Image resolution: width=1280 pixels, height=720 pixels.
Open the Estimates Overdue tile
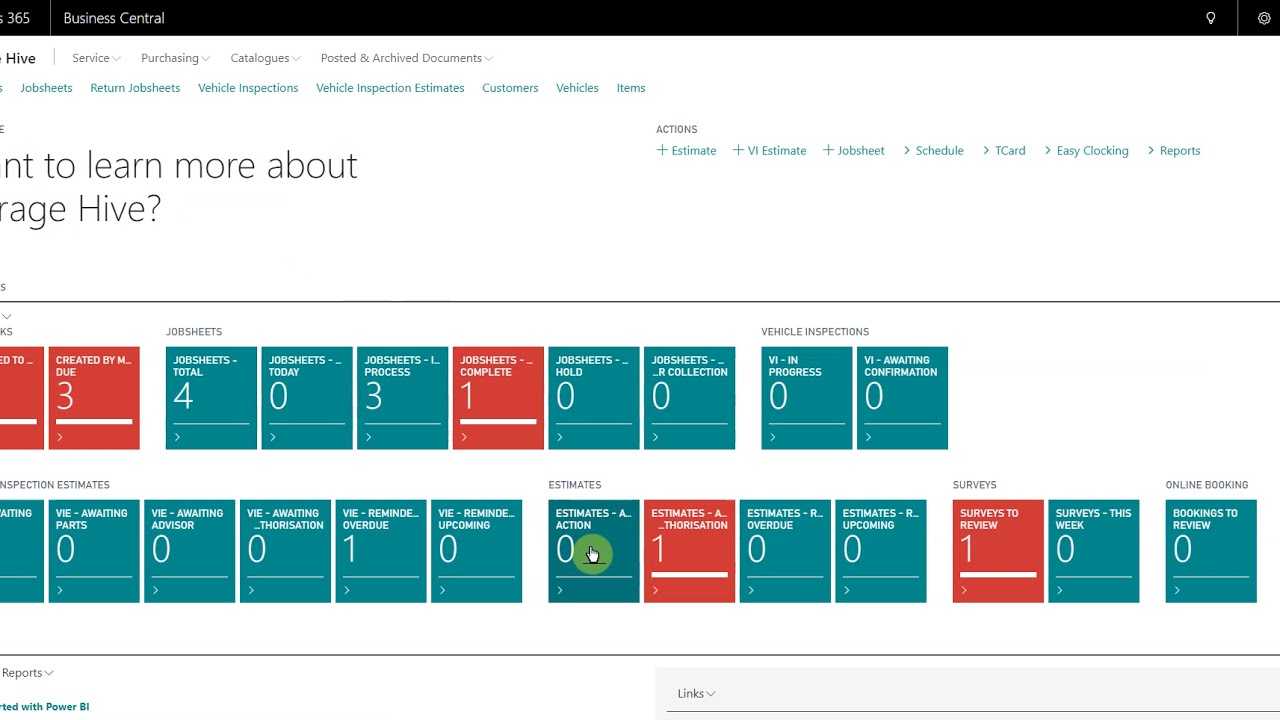(x=785, y=551)
